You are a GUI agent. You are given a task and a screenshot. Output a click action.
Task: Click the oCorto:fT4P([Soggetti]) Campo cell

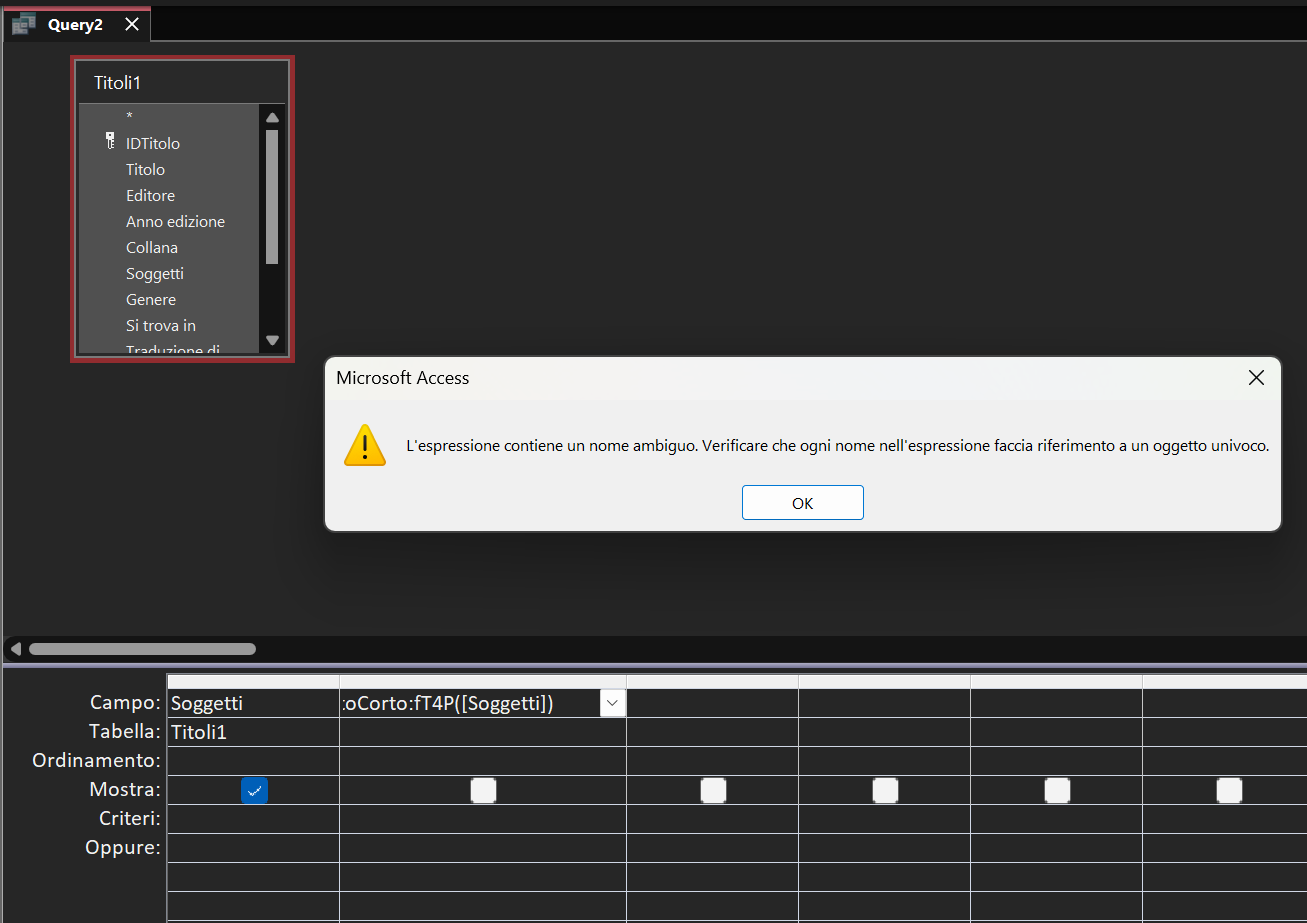coord(470,703)
